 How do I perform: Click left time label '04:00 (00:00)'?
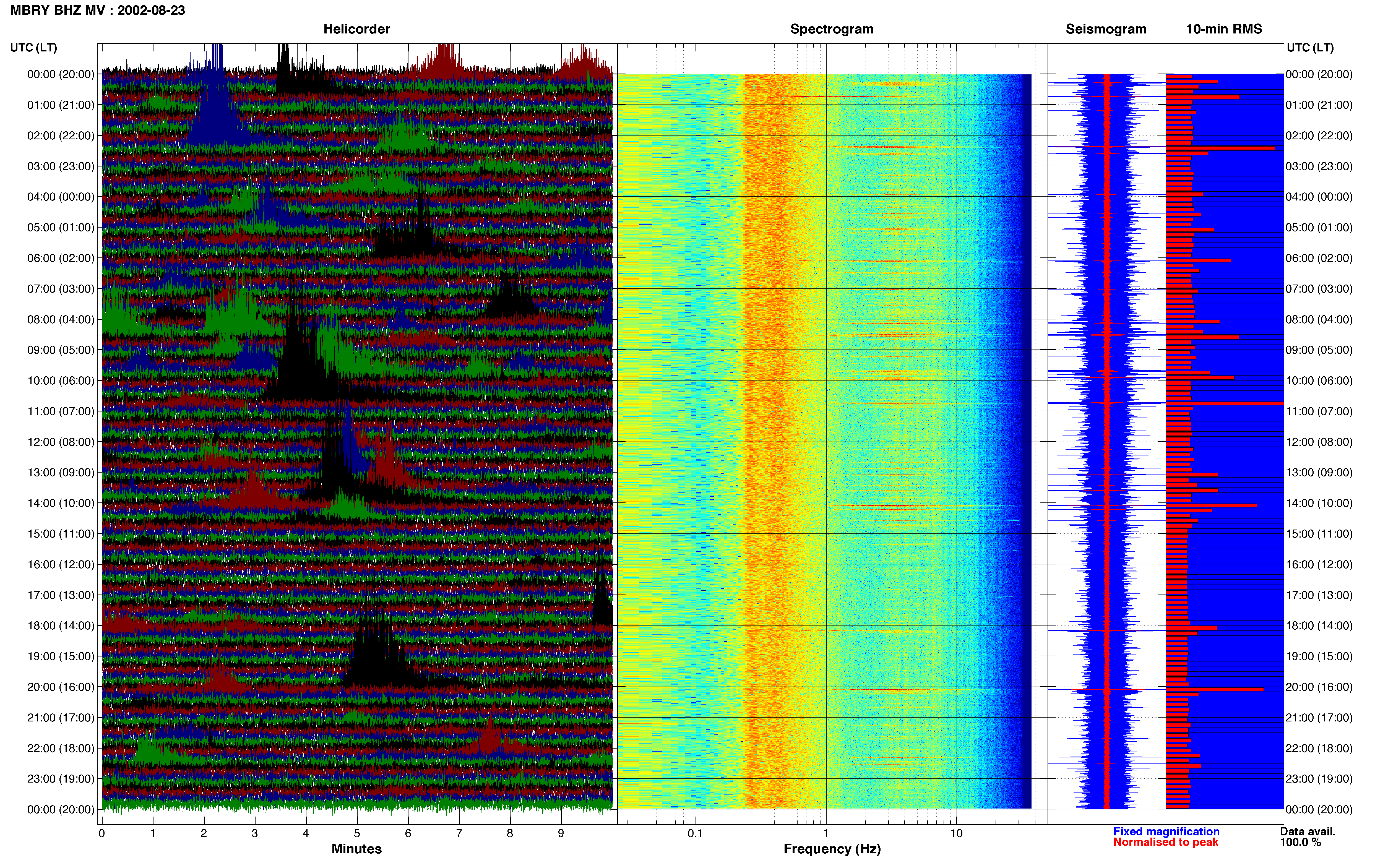pos(61,197)
